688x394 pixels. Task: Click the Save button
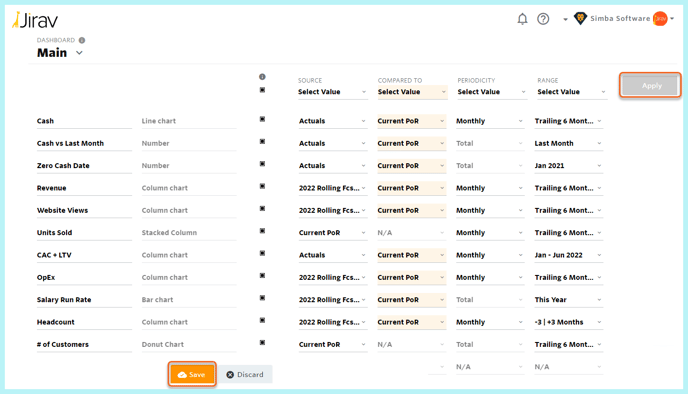click(x=192, y=374)
